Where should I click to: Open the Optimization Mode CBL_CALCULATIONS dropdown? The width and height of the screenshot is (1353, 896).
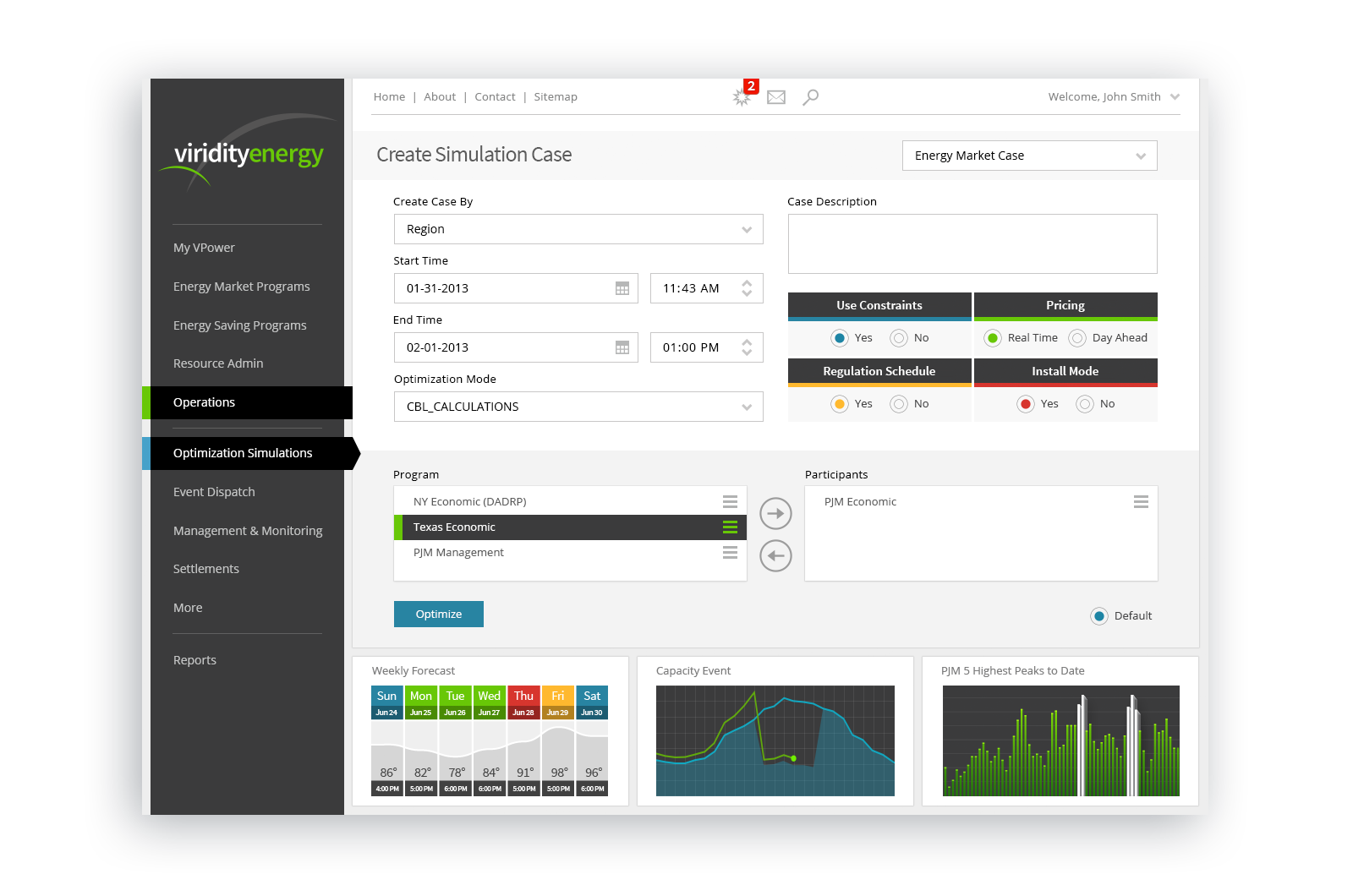[x=578, y=407]
